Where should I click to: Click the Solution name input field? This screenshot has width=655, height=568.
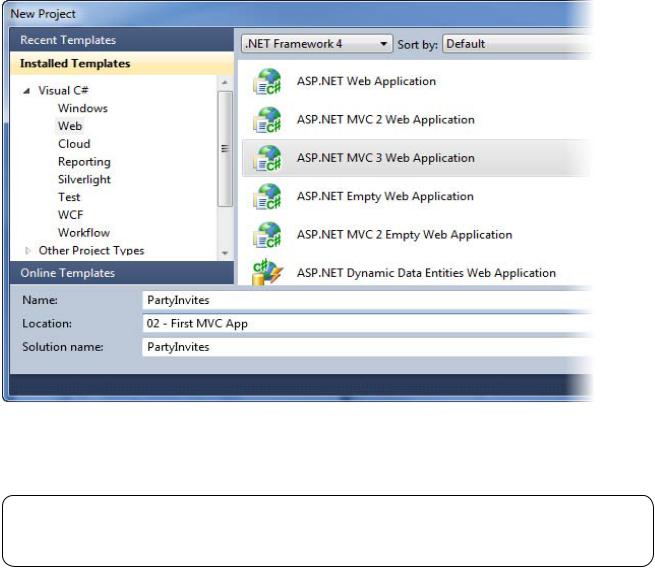point(367,347)
